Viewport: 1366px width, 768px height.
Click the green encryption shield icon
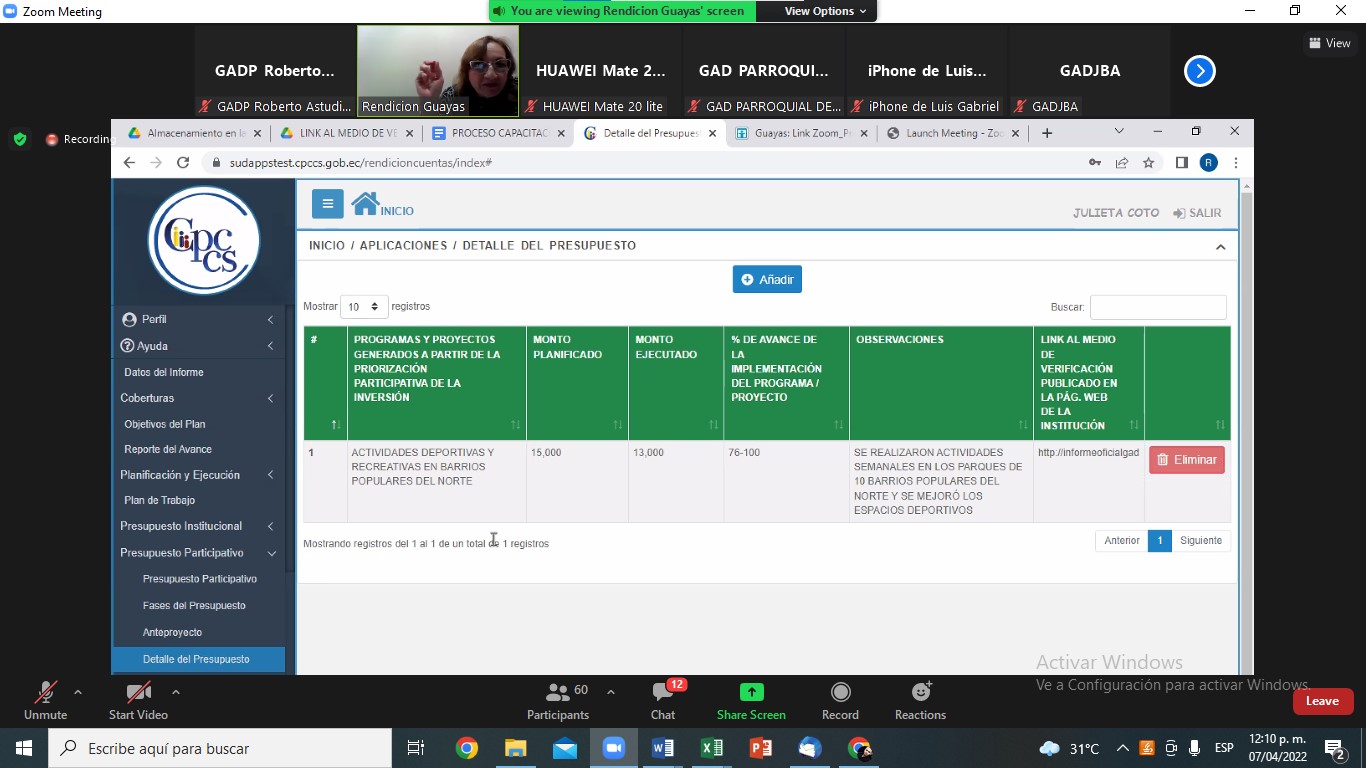20,139
